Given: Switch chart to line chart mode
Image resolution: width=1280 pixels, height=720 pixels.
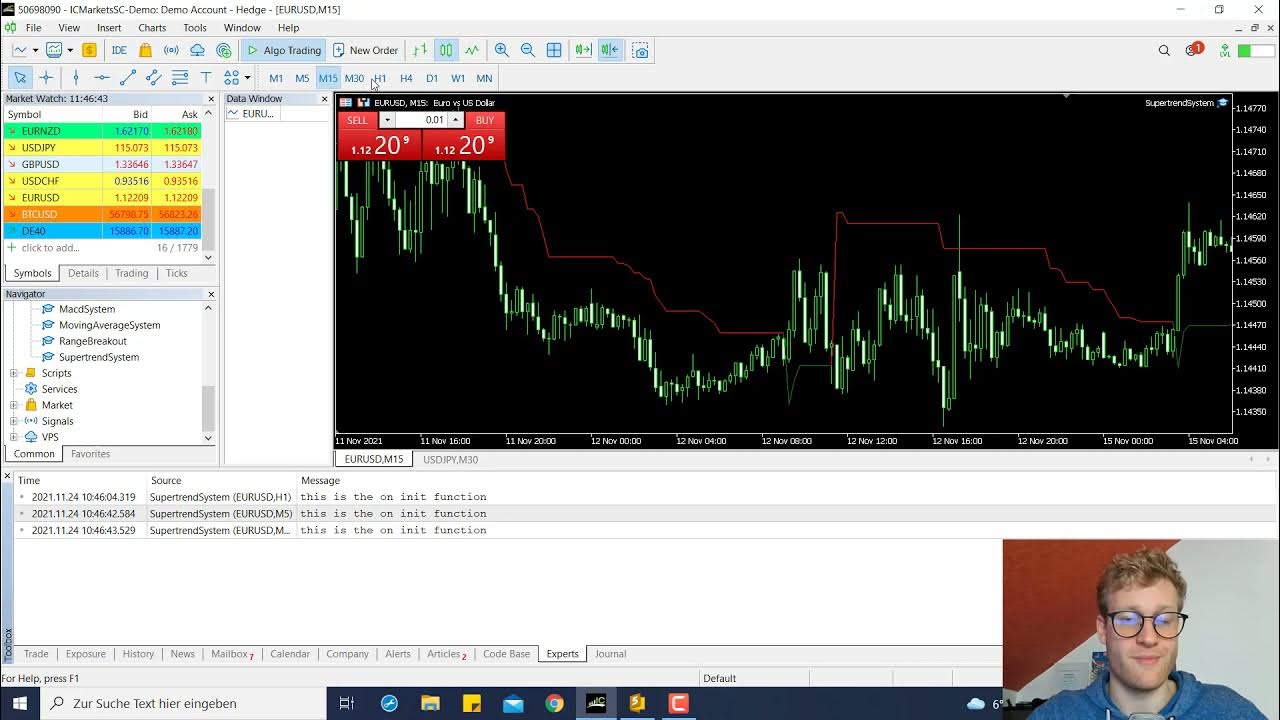Looking at the screenshot, I should point(472,50).
